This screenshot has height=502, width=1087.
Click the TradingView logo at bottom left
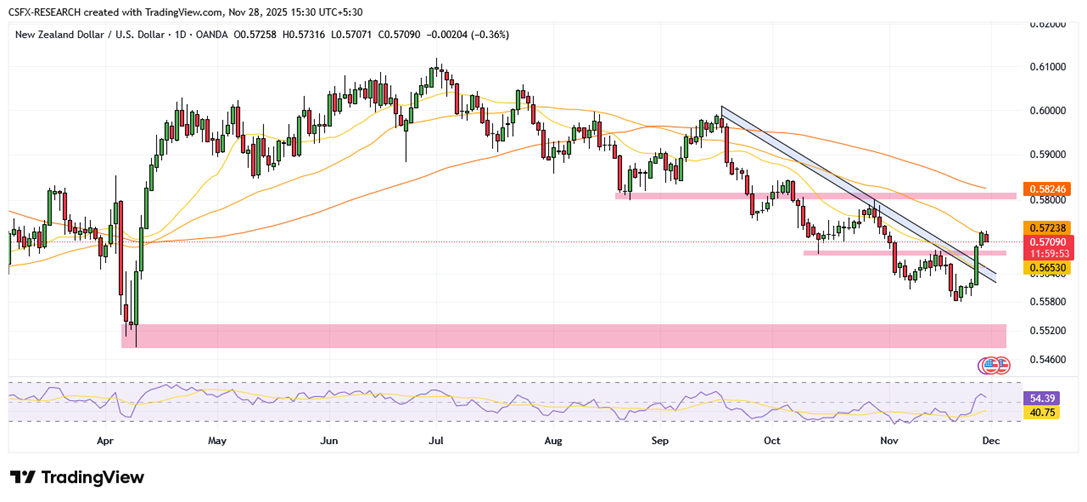[77, 477]
